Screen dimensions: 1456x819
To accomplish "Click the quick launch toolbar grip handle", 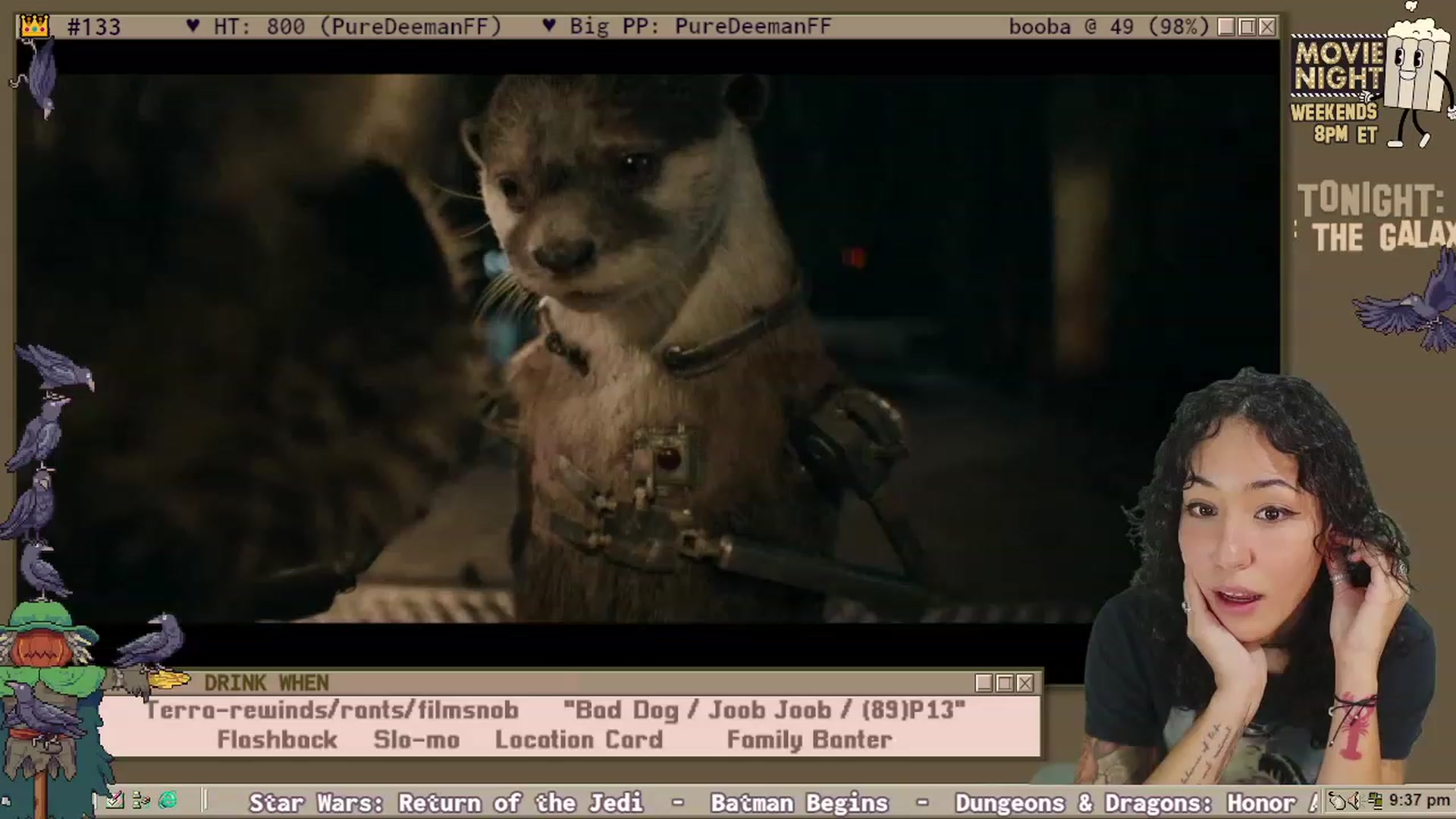I will (204, 800).
